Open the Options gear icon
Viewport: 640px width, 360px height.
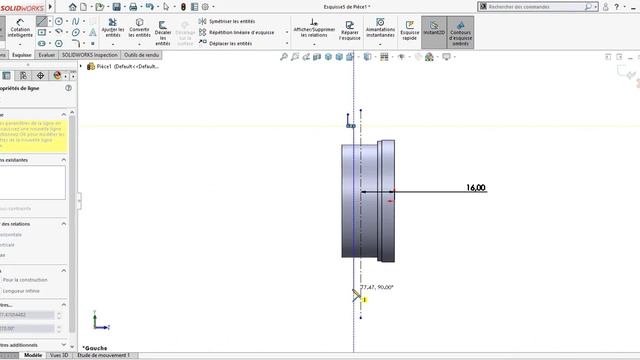click(205, 7)
